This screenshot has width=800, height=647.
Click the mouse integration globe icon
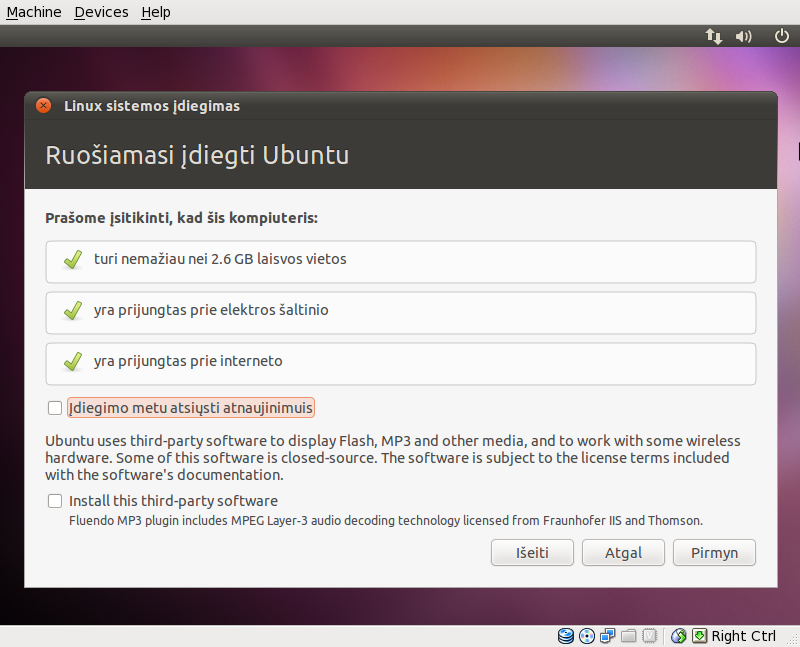(x=679, y=636)
